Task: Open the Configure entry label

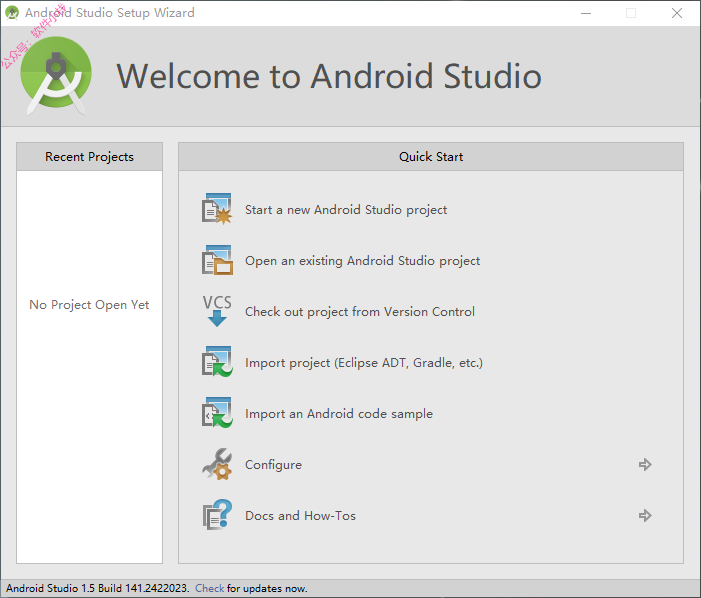Action: tap(273, 465)
